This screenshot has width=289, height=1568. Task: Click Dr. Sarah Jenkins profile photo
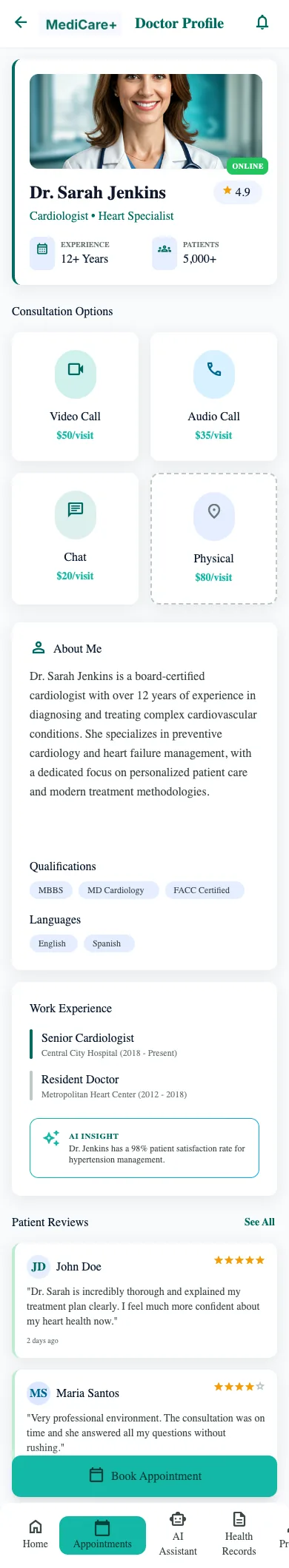(146, 121)
